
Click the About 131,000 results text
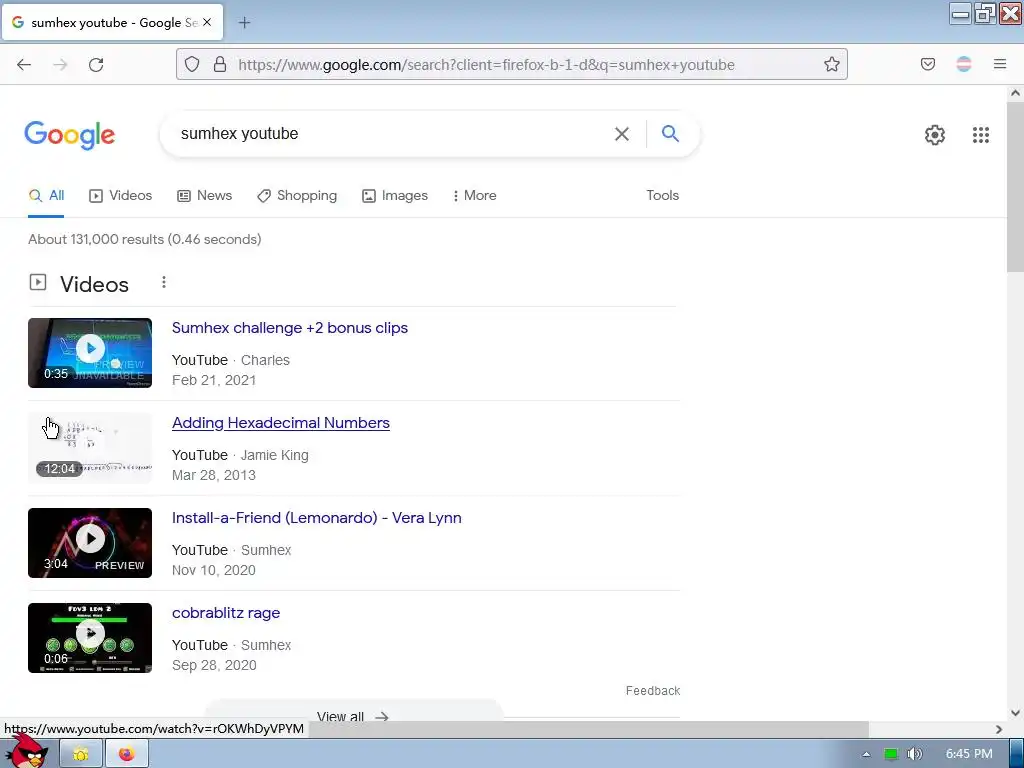click(144, 239)
